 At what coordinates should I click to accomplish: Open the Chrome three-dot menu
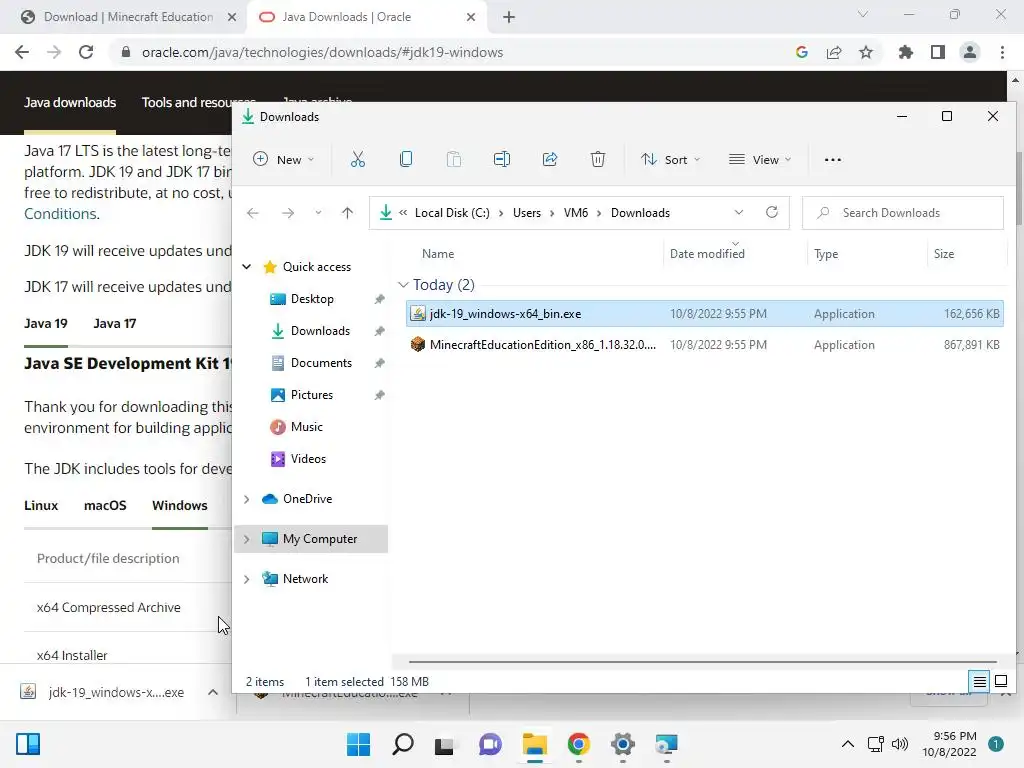pyautogui.click(x=1002, y=52)
